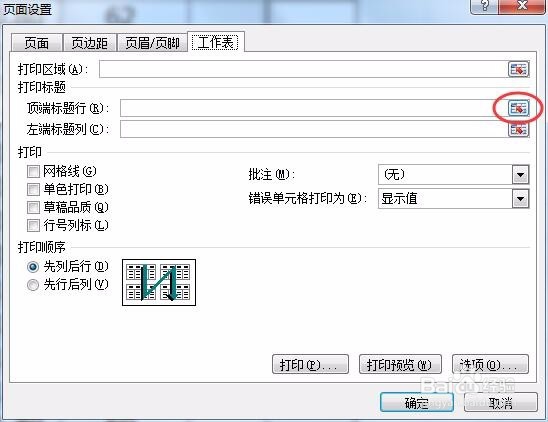Enable 单色打印 checkbox
The image size is (548, 422).
coord(33,189)
